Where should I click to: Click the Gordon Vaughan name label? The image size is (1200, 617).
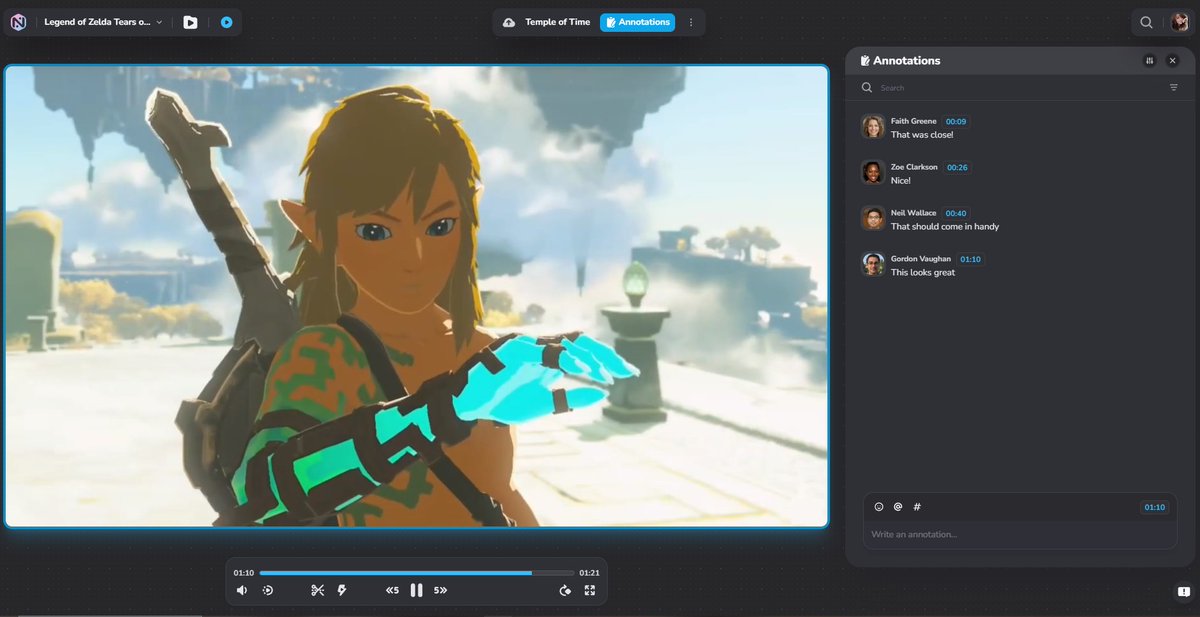point(921,259)
